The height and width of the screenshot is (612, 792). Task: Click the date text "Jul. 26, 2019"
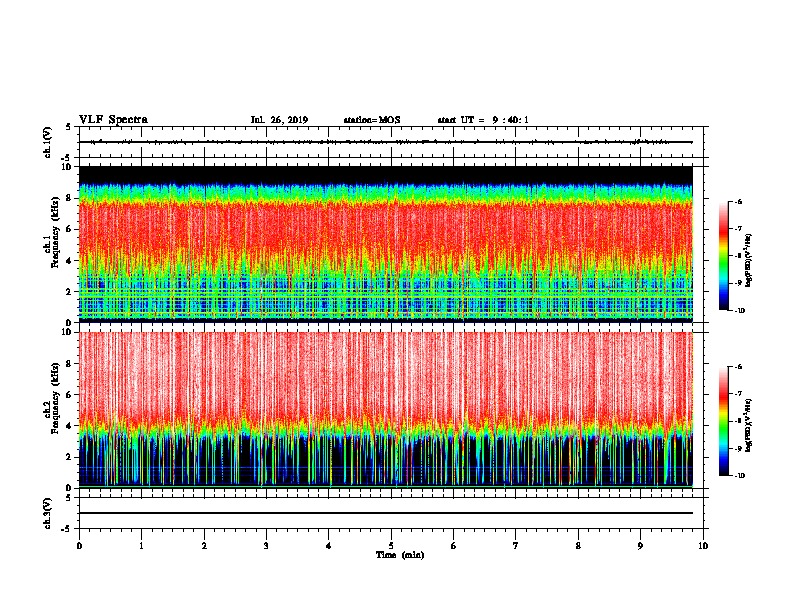click(x=279, y=120)
